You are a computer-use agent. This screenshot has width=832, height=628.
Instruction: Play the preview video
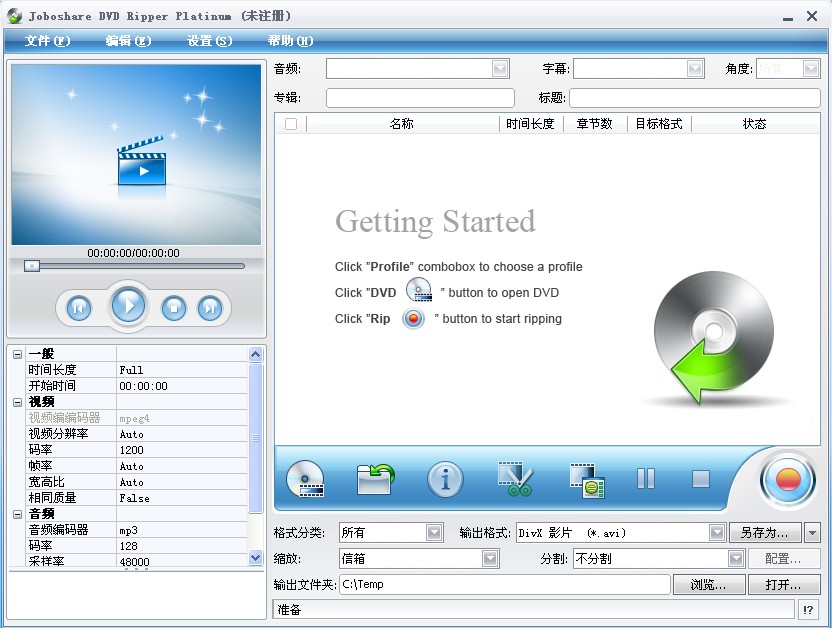point(128,306)
